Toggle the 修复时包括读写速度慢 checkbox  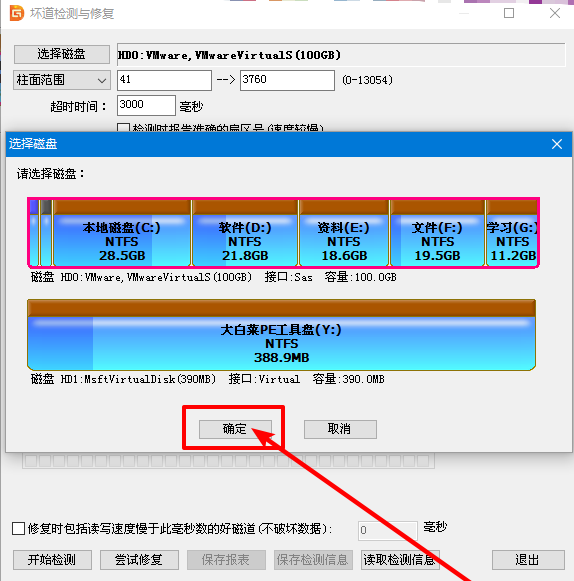19,529
